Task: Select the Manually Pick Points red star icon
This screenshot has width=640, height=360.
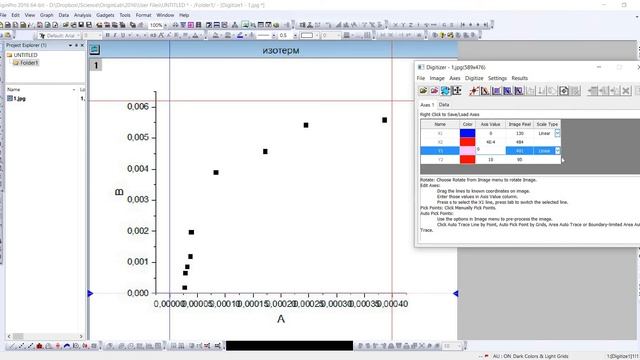Action: 474,91
